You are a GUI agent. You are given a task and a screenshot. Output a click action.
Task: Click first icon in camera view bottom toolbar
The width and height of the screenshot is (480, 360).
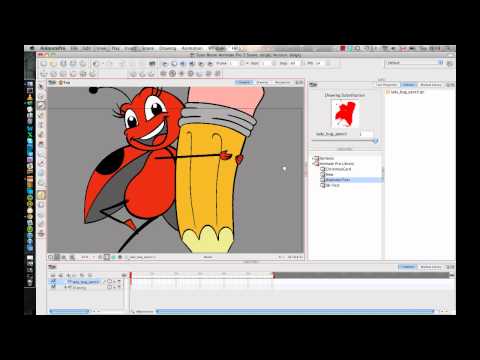pyautogui.click(x=51, y=257)
